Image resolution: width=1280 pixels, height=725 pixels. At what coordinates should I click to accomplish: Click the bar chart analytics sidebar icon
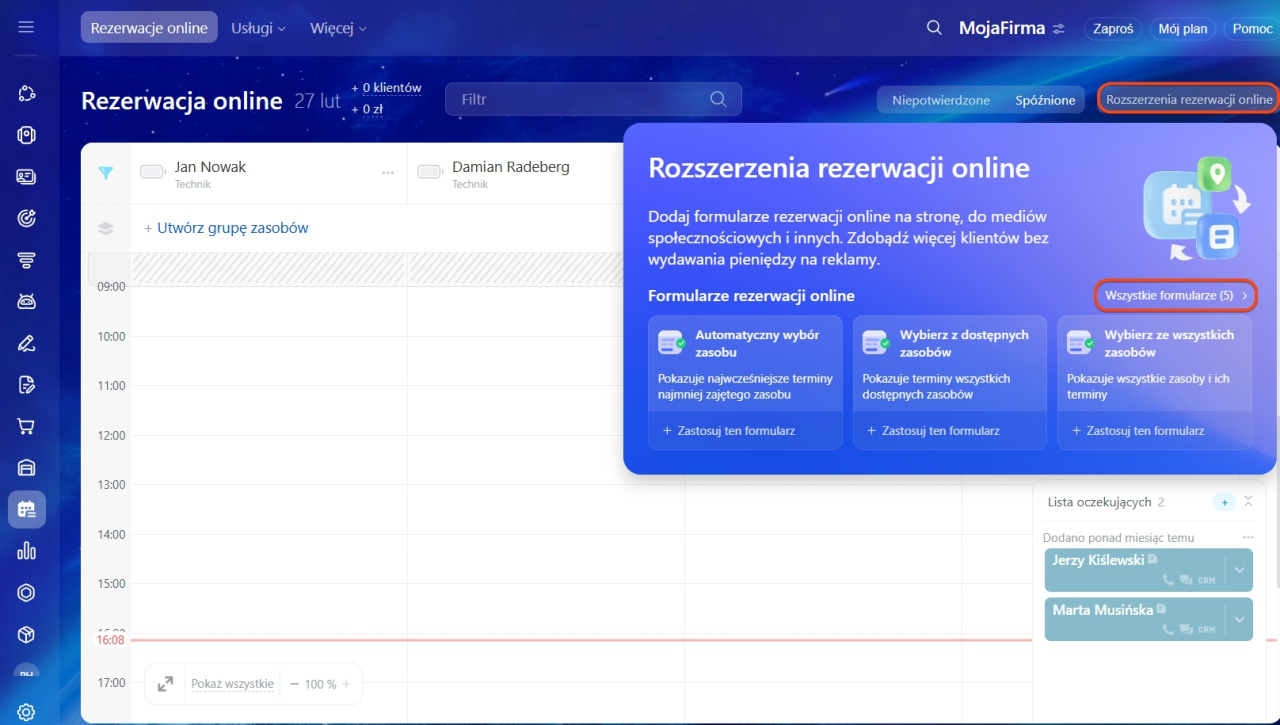tap(26, 551)
